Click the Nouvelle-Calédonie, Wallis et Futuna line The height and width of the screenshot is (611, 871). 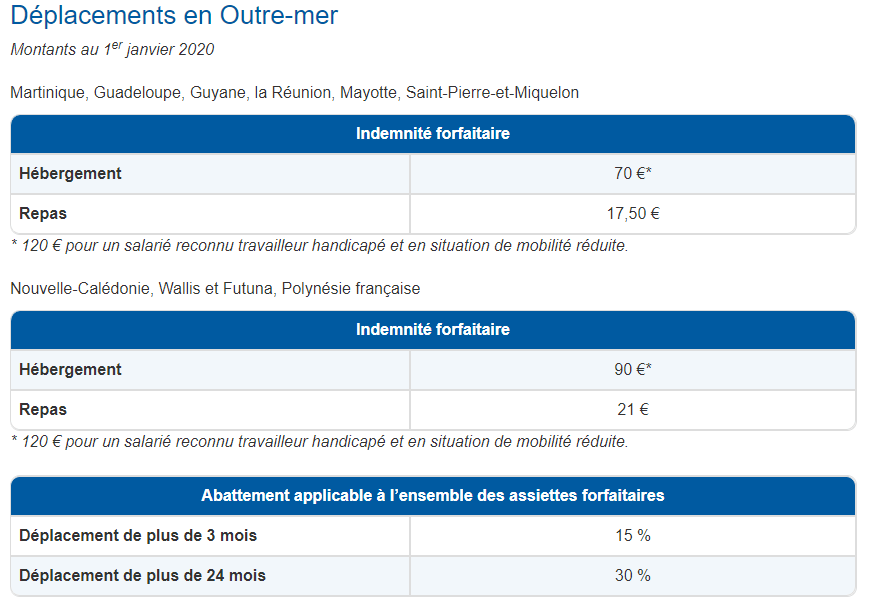[215, 289]
